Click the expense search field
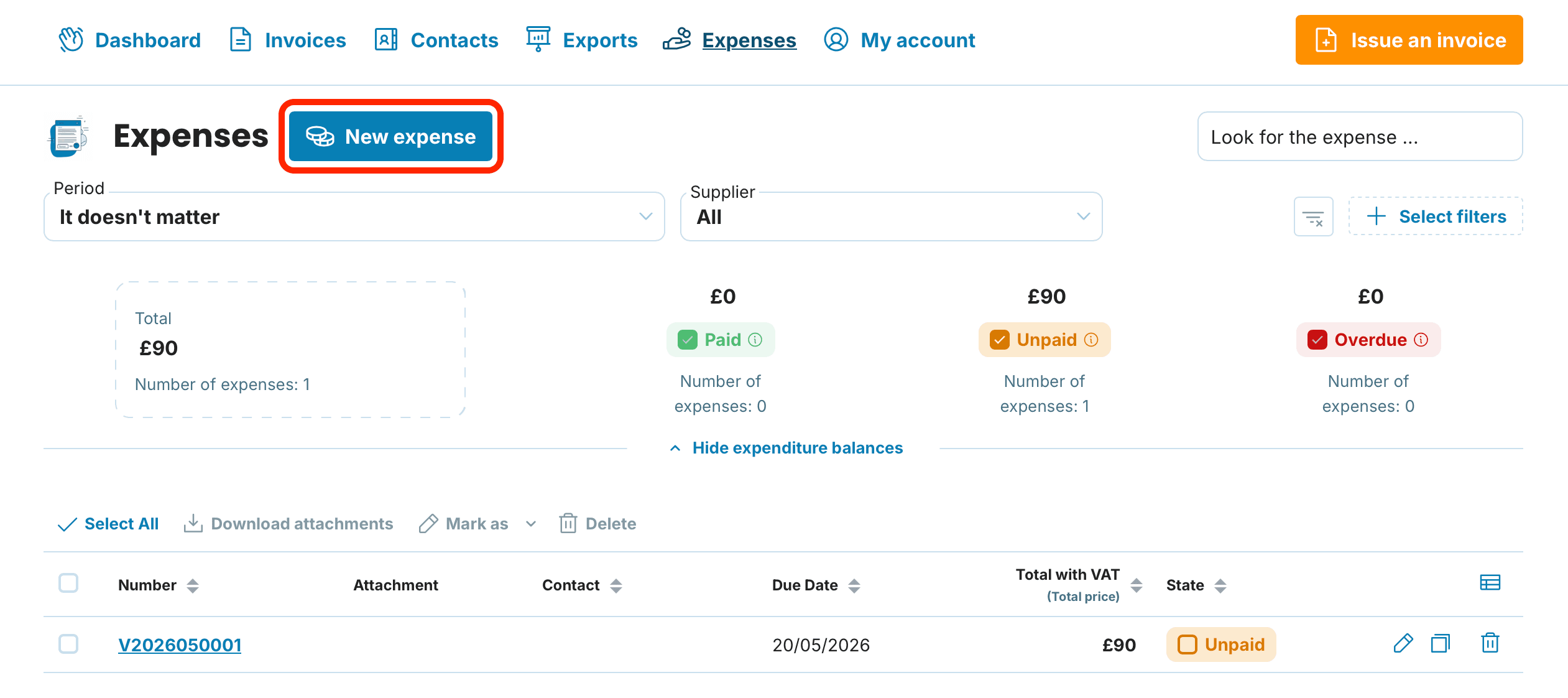Screen dimensions: 1568x698 pos(1360,136)
